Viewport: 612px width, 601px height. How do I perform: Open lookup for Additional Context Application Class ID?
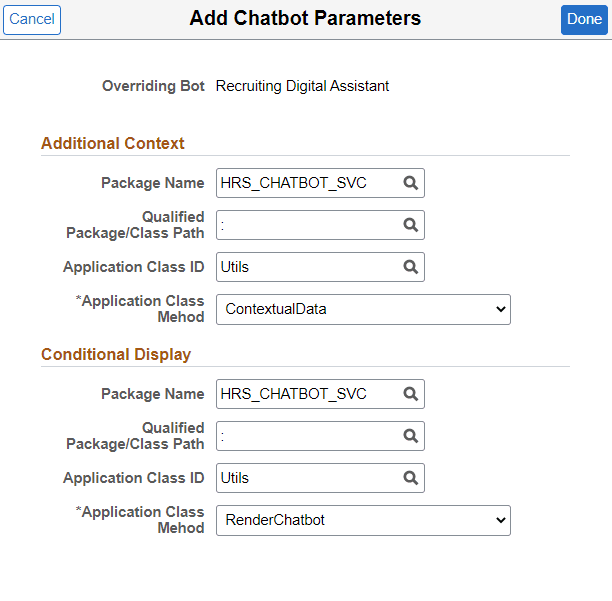pos(410,267)
